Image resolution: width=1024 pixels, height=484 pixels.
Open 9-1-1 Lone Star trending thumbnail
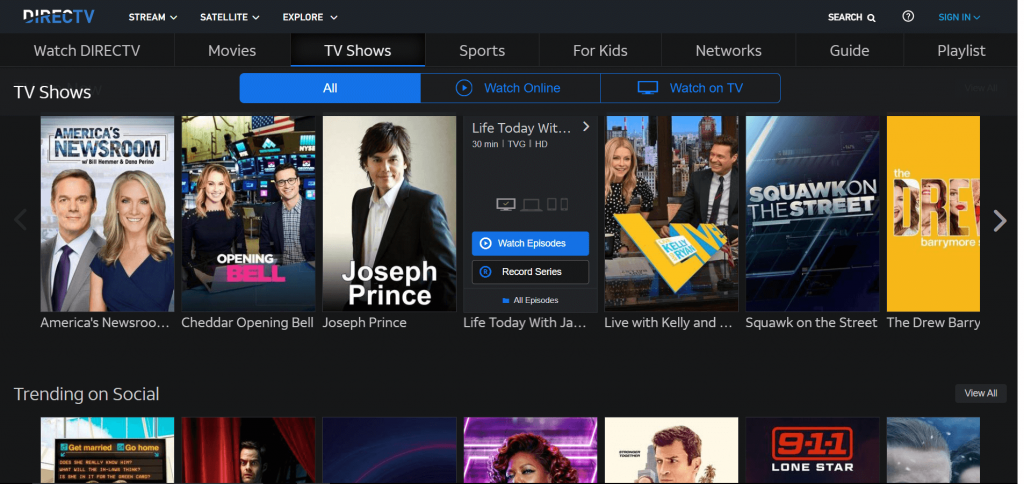(812, 450)
